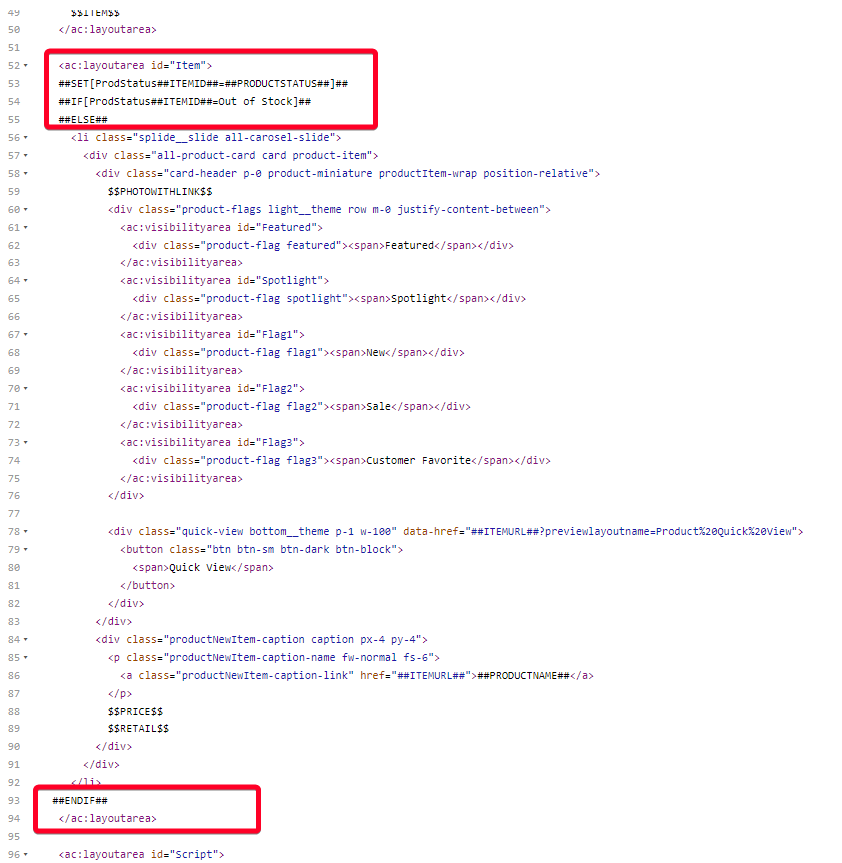842x863 pixels.
Task: Click the 'New' span text on line 68
Action: [x=375, y=352]
